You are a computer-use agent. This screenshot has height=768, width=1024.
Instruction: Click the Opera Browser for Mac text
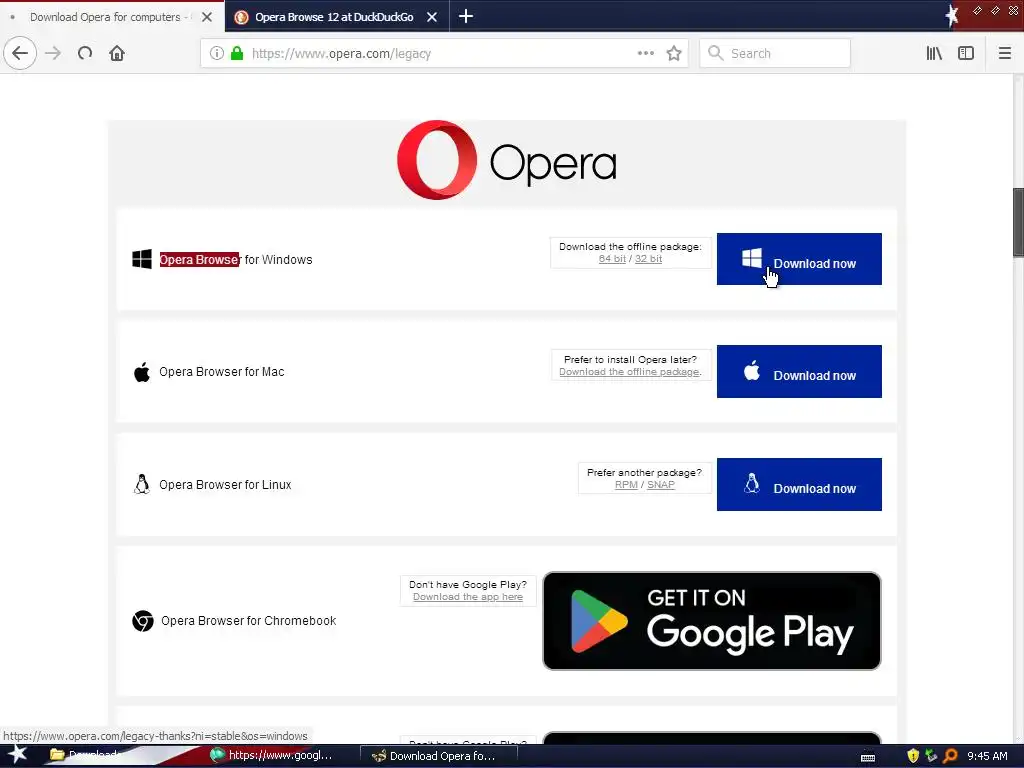(x=222, y=372)
